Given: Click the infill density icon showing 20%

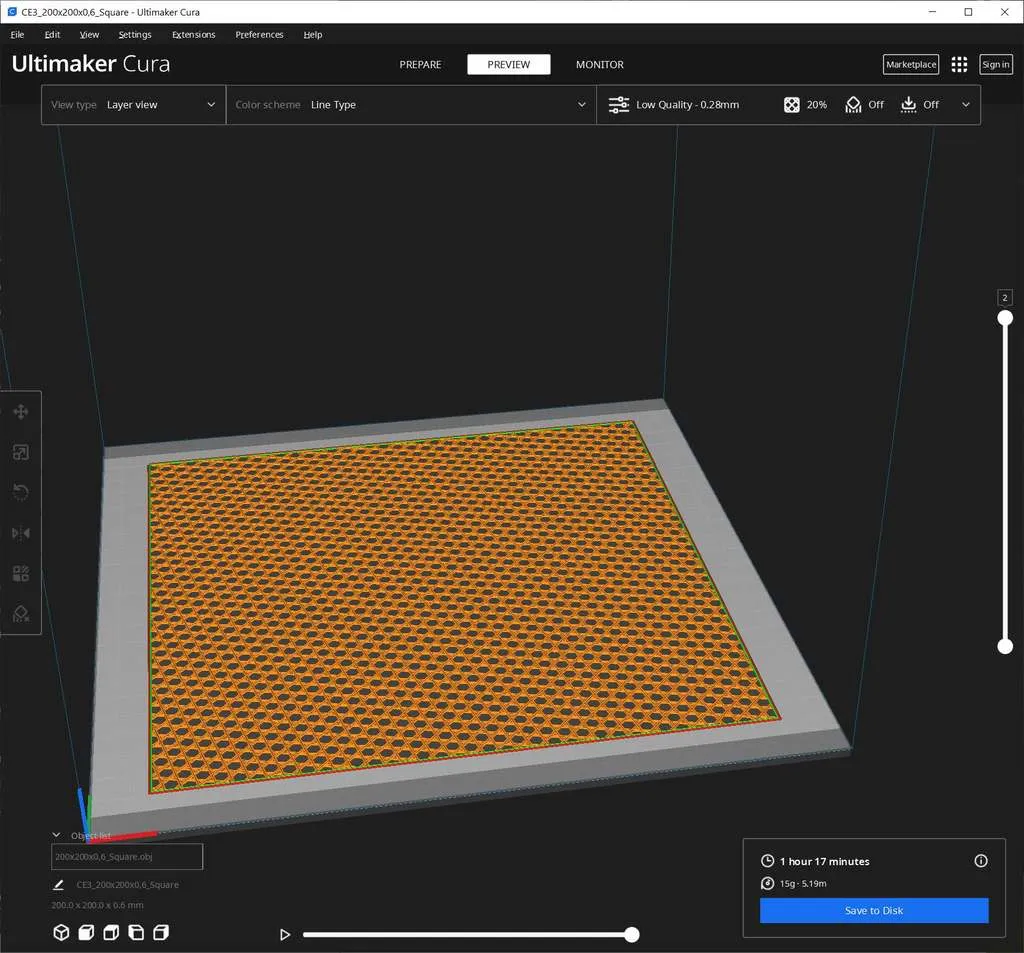Looking at the screenshot, I should click(790, 104).
